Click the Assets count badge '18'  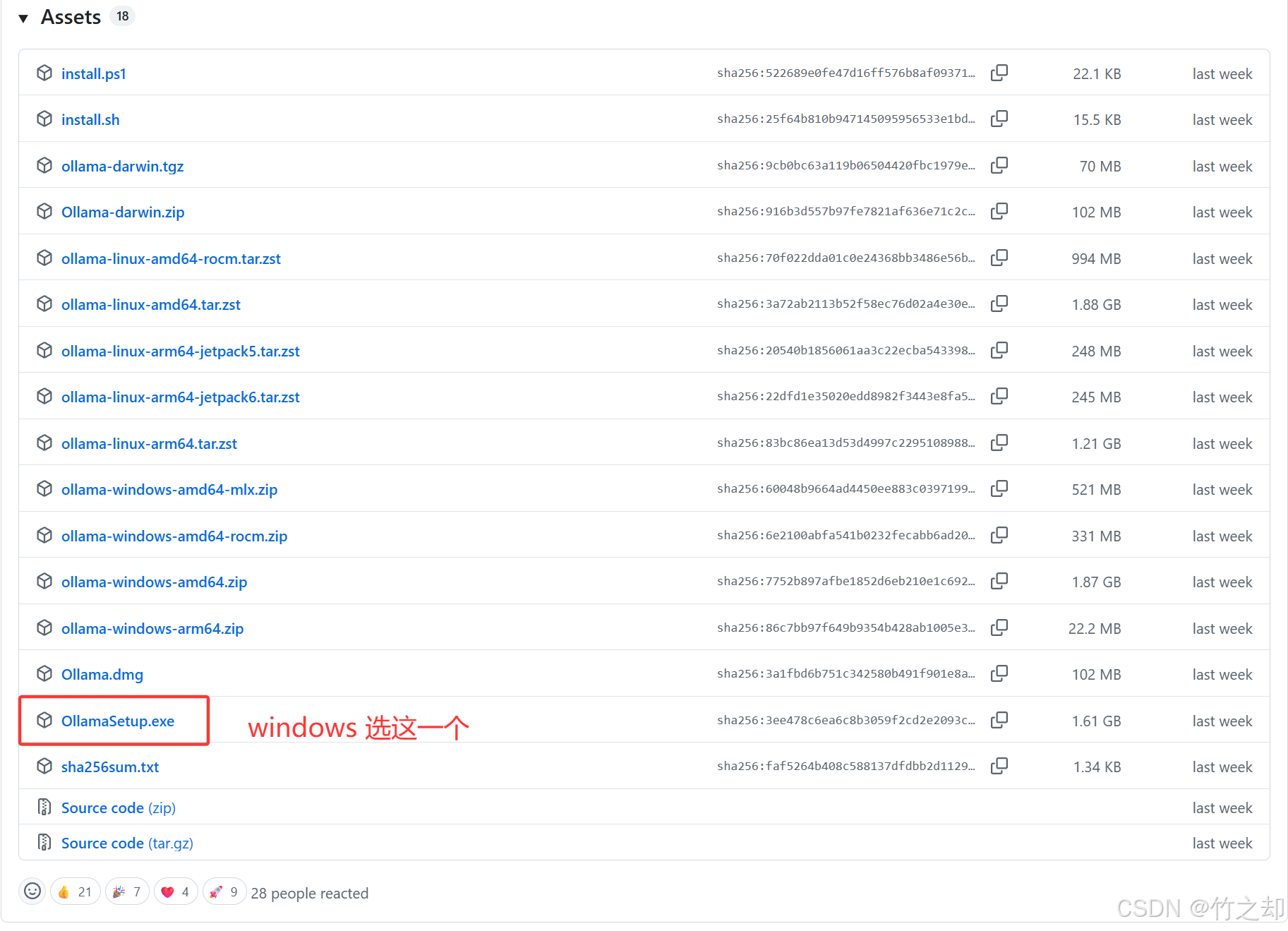point(123,16)
